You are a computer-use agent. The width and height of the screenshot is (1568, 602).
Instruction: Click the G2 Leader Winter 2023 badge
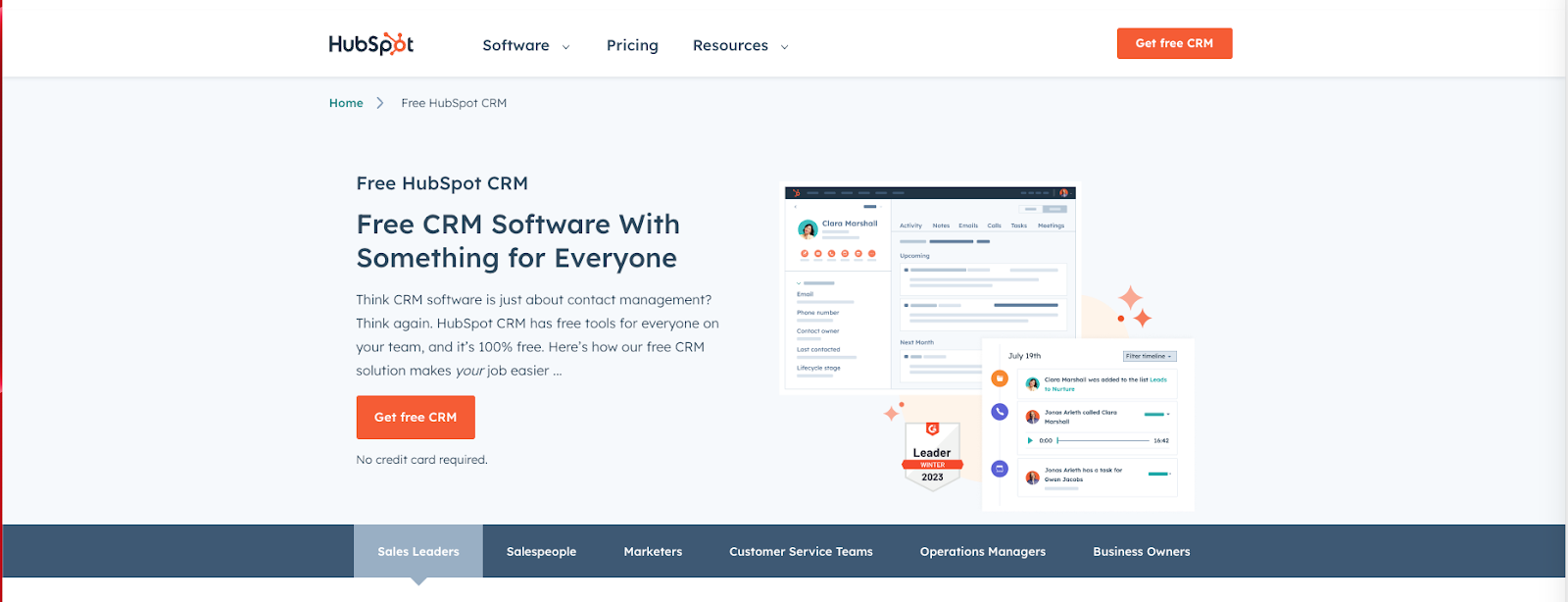(932, 456)
